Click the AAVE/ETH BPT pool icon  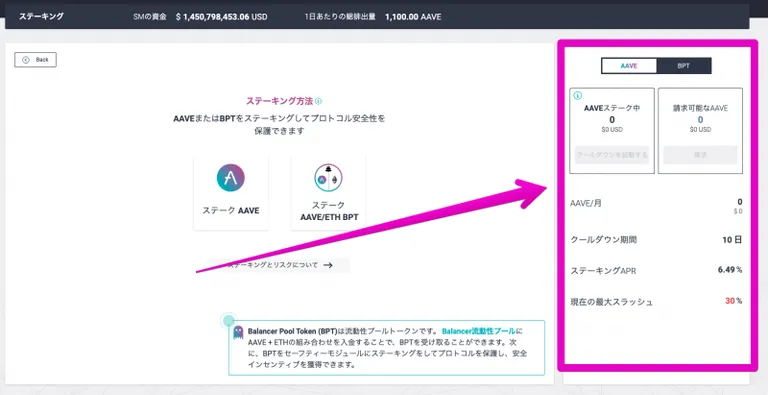[328, 177]
